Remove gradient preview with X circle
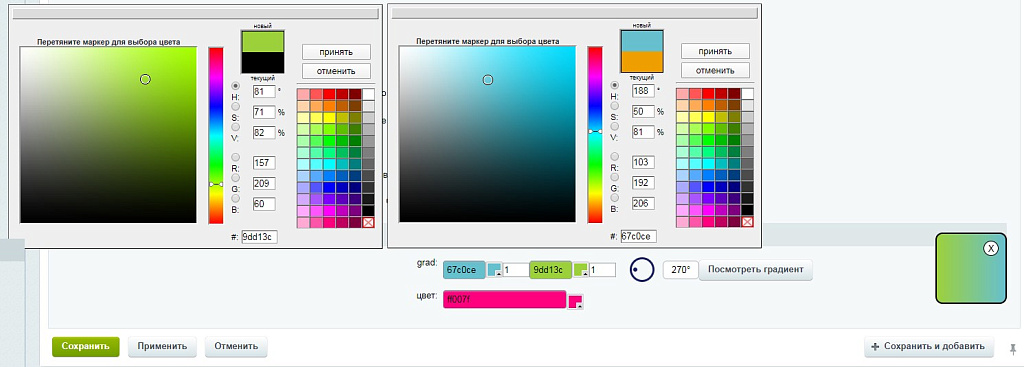The height and width of the screenshot is (367, 1024). (x=991, y=248)
